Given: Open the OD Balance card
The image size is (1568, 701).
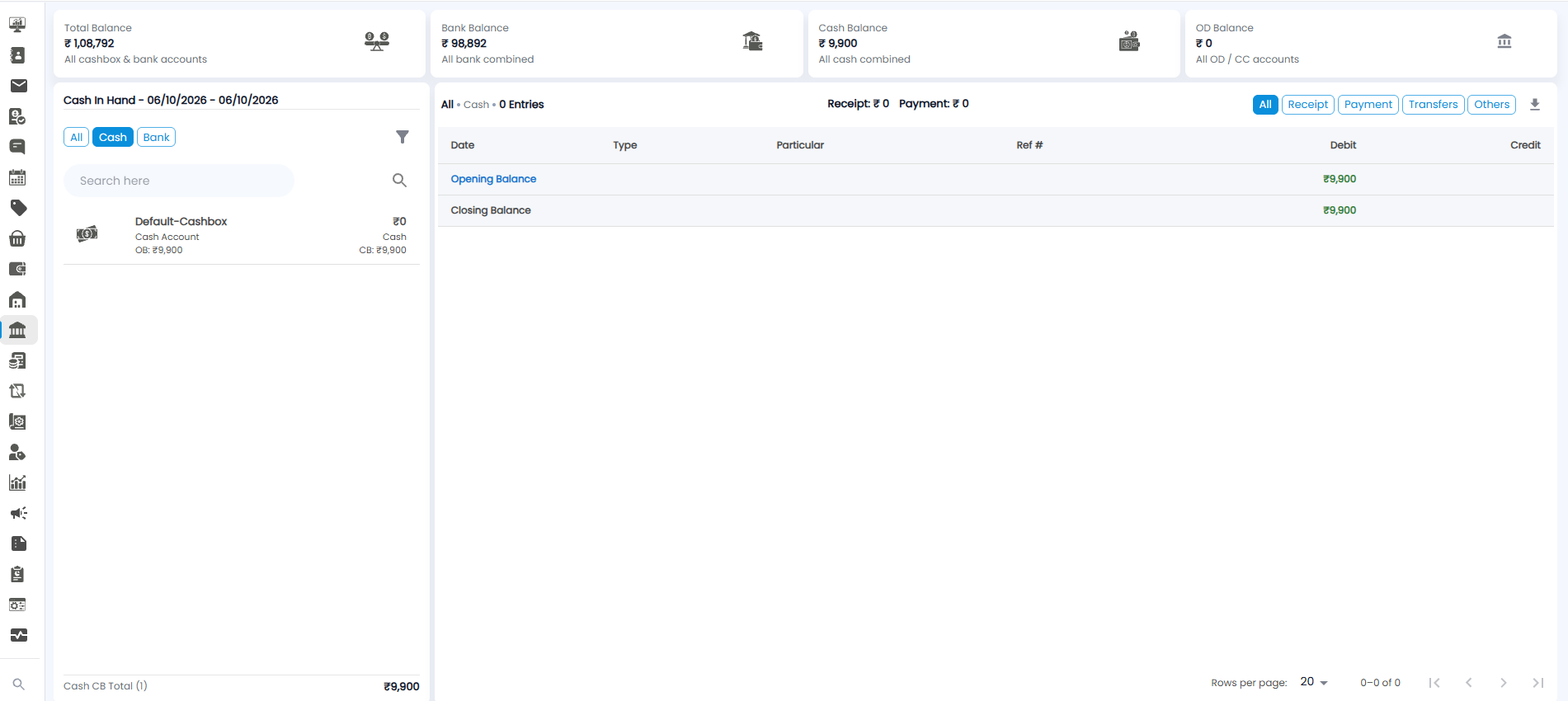Looking at the screenshot, I should [x=1371, y=44].
